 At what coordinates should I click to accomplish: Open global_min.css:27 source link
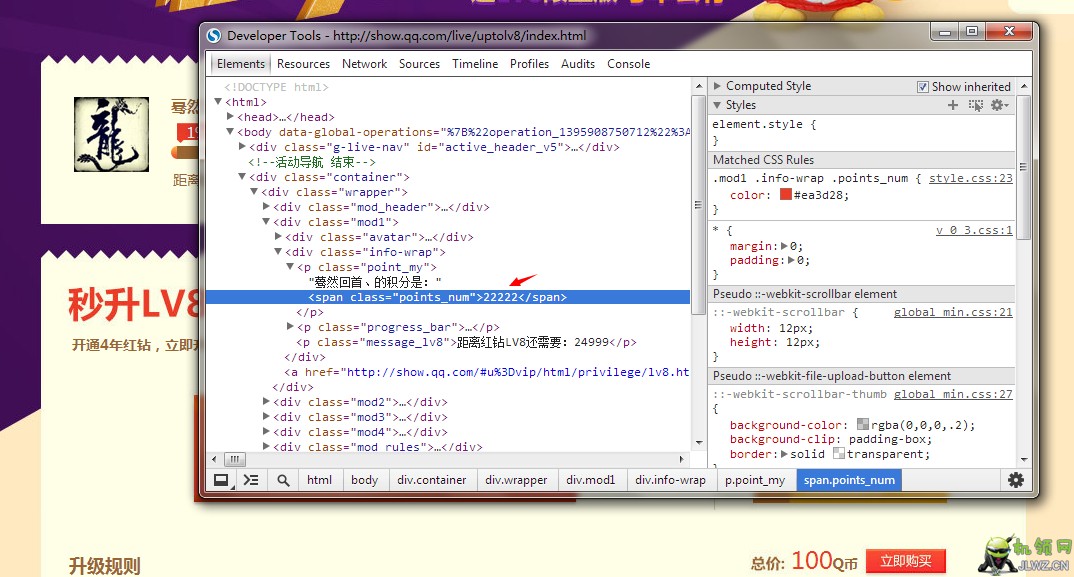(x=953, y=395)
